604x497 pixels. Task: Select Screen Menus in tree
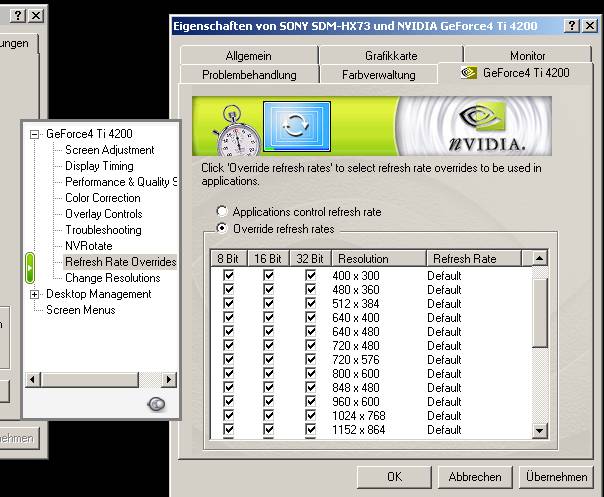(81, 310)
